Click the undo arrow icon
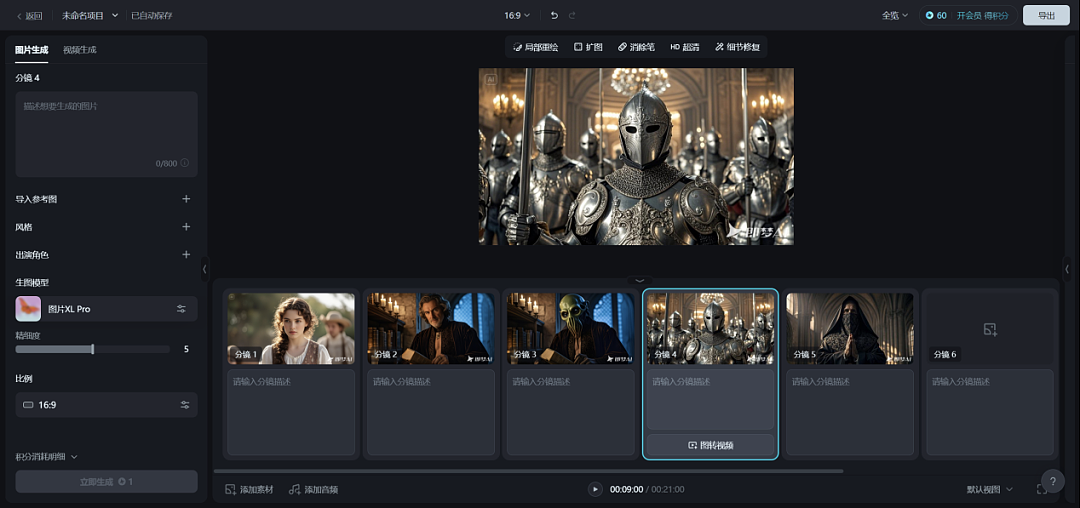Image resolution: width=1080 pixels, height=508 pixels. tap(554, 15)
